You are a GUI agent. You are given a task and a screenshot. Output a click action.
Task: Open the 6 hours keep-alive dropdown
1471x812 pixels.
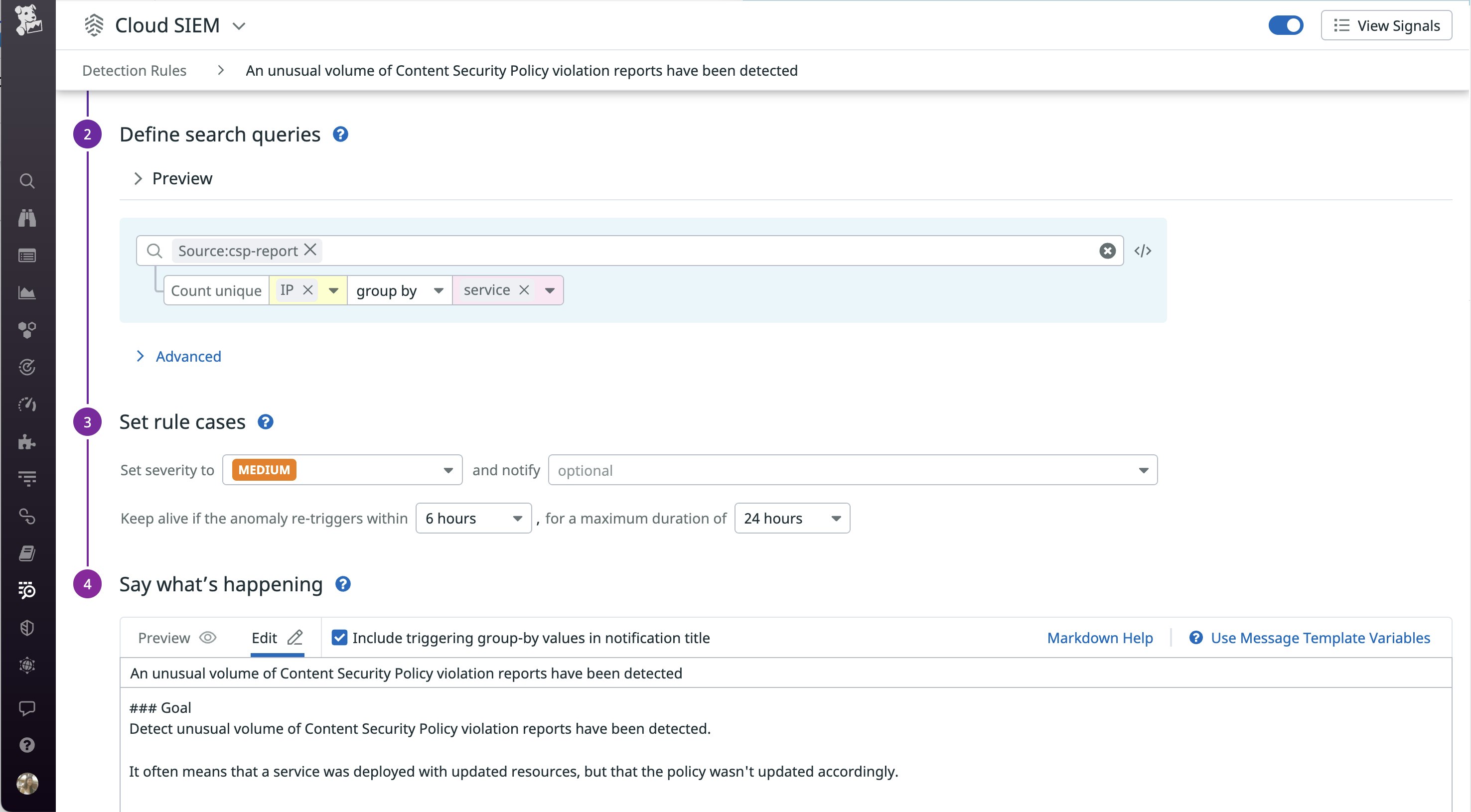click(473, 518)
